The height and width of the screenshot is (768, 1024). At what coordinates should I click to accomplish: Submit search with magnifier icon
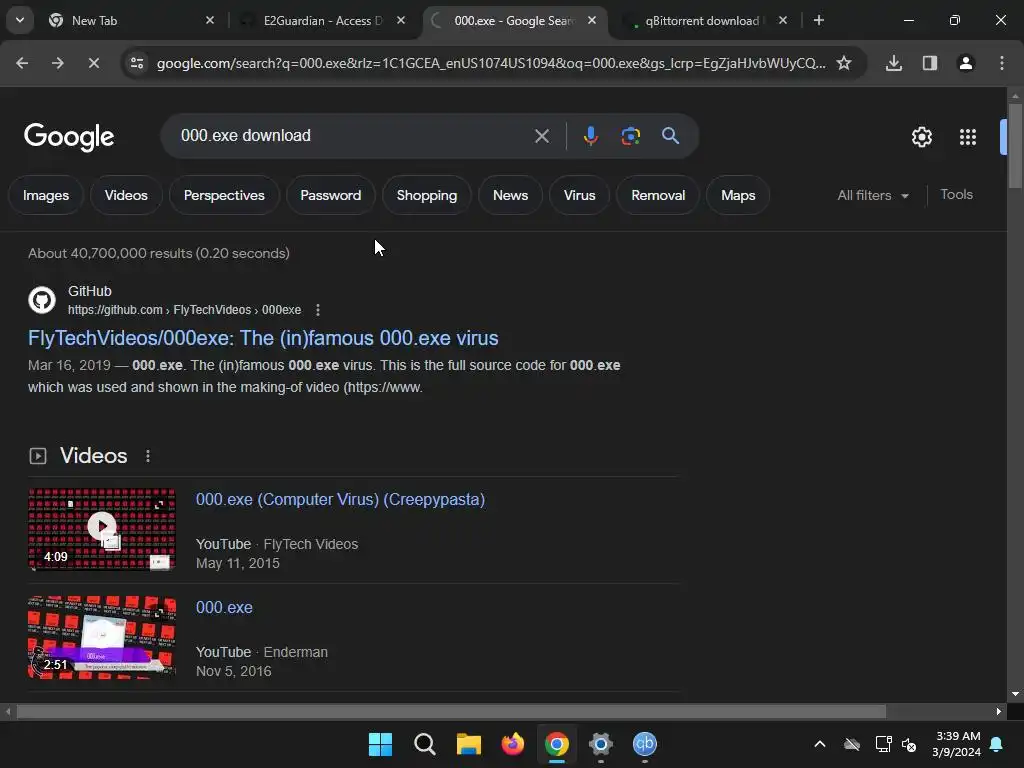click(670, 136)
